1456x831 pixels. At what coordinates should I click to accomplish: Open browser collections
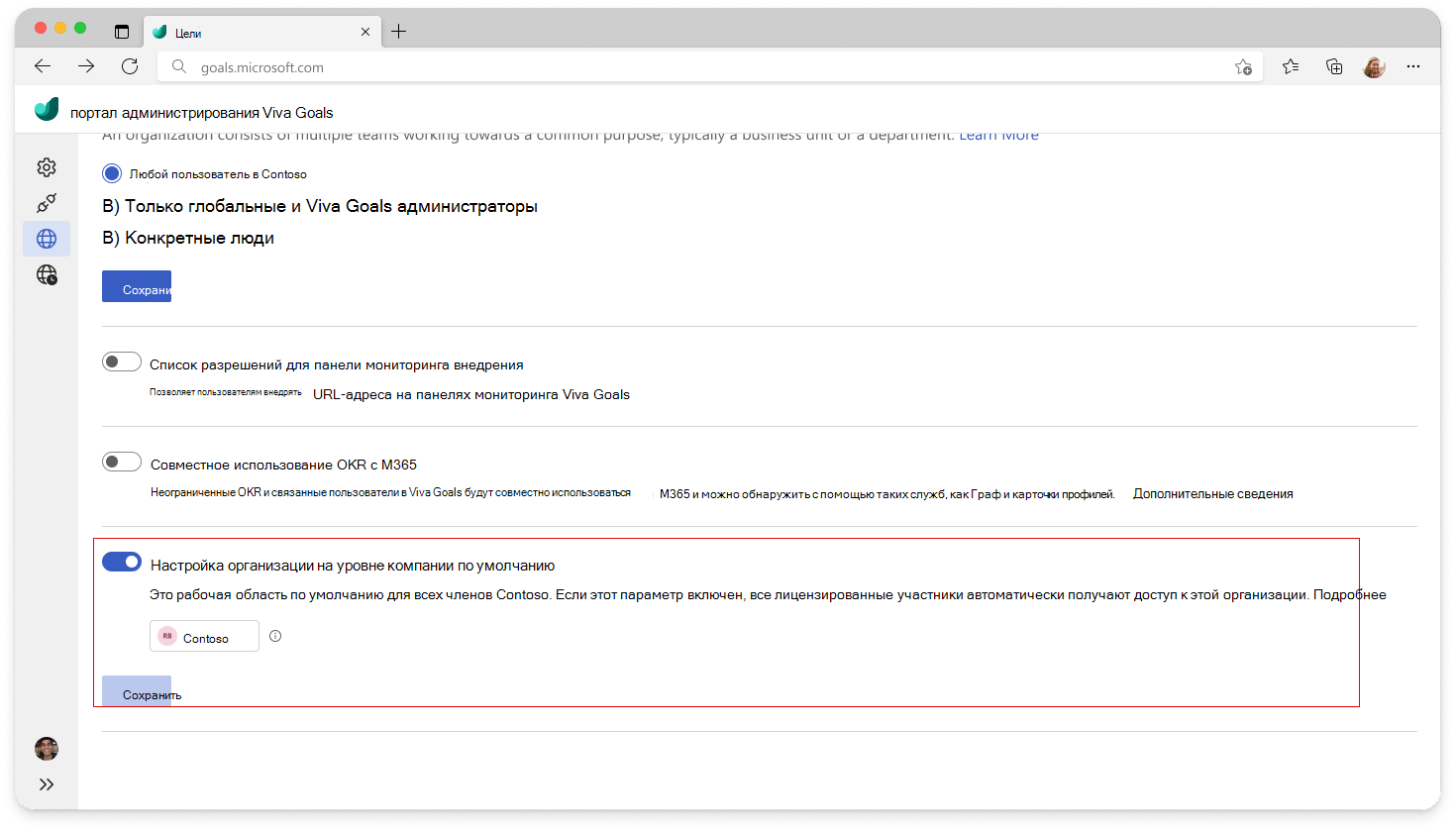1334,66
